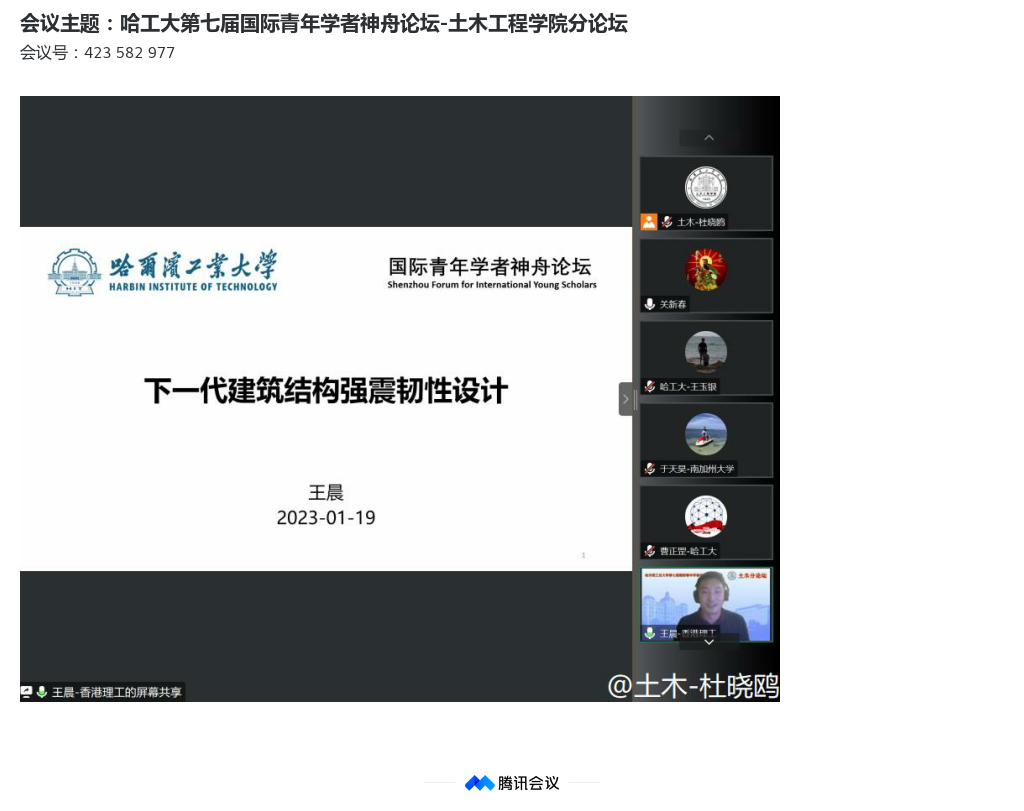This screenshot has height=811, width=1024.
Task: Click the muted mic icon of 哈工大-王玉银
Action: point(650,386)
